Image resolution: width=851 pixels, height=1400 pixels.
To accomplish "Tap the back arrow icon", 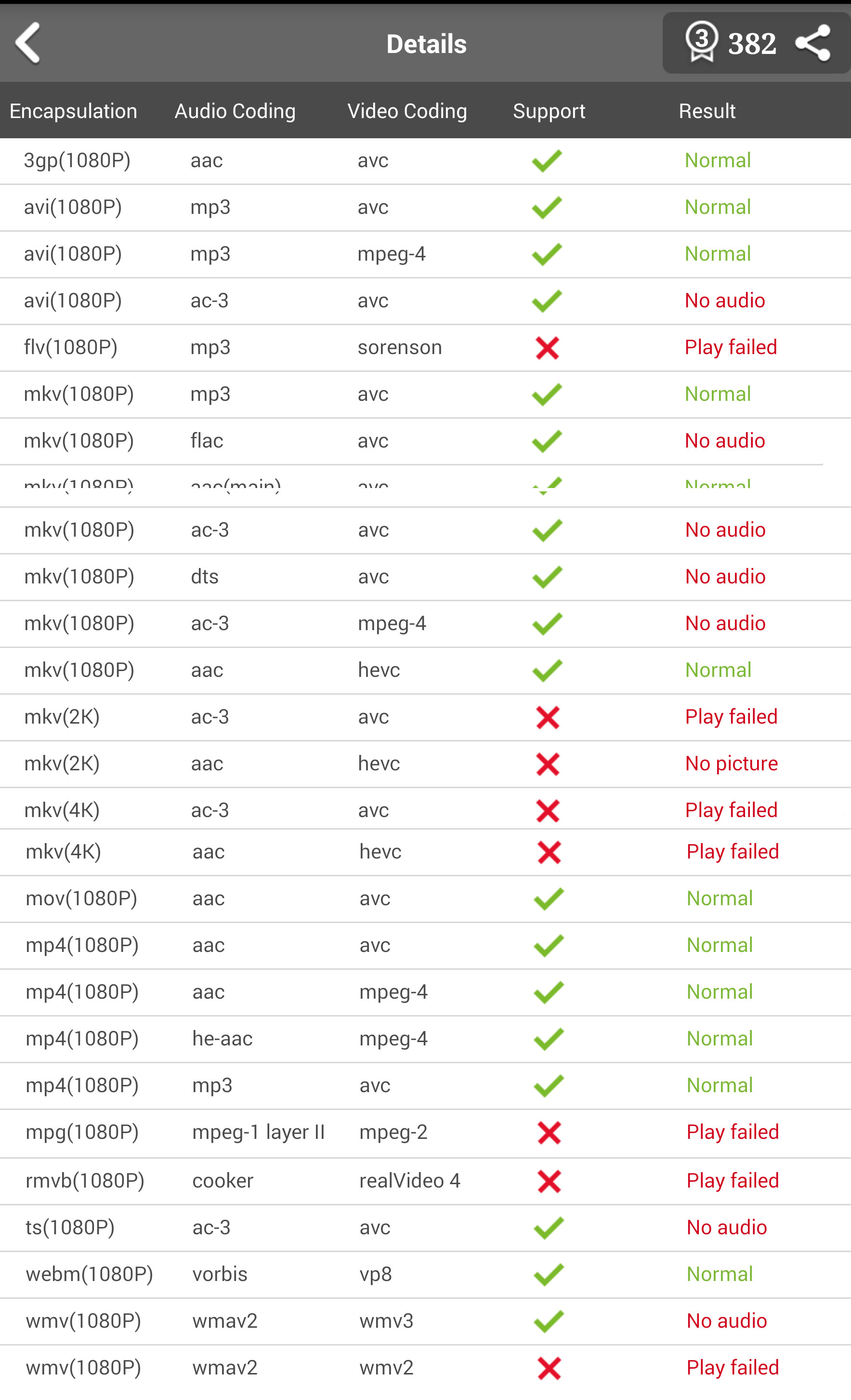I will point(28,43).
